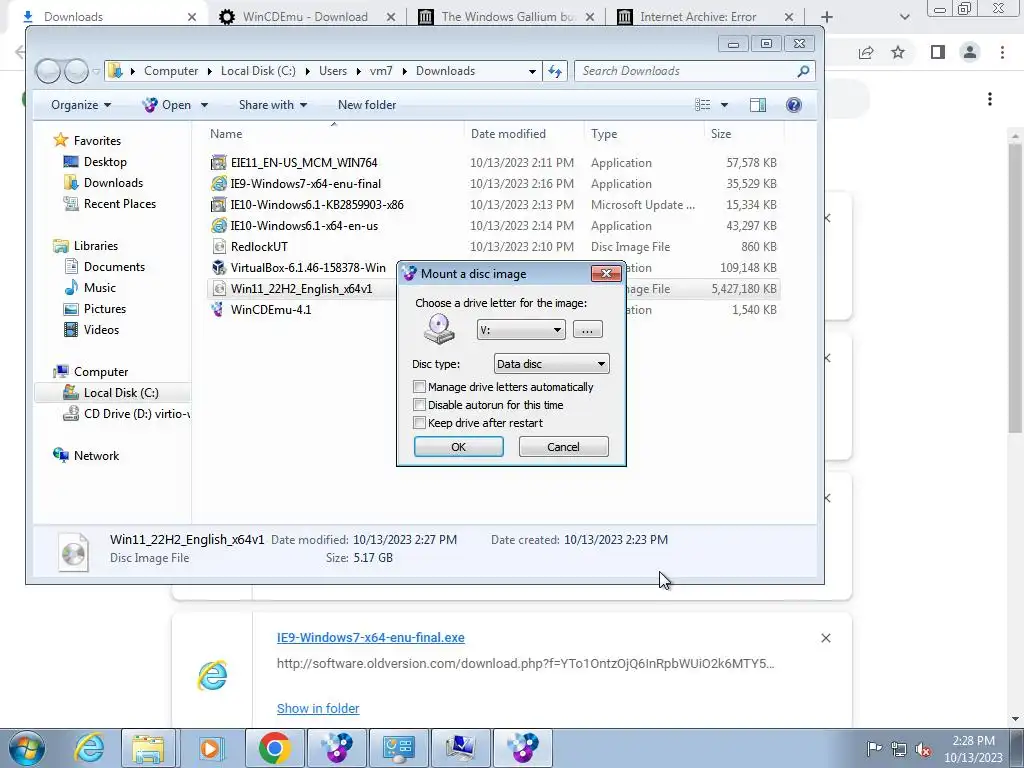Select the VirtualBox-6.1.46-158378-Win file icon
Viewport: 1024px width, 768px height.
pyautogui.click(x=219, y=268)
